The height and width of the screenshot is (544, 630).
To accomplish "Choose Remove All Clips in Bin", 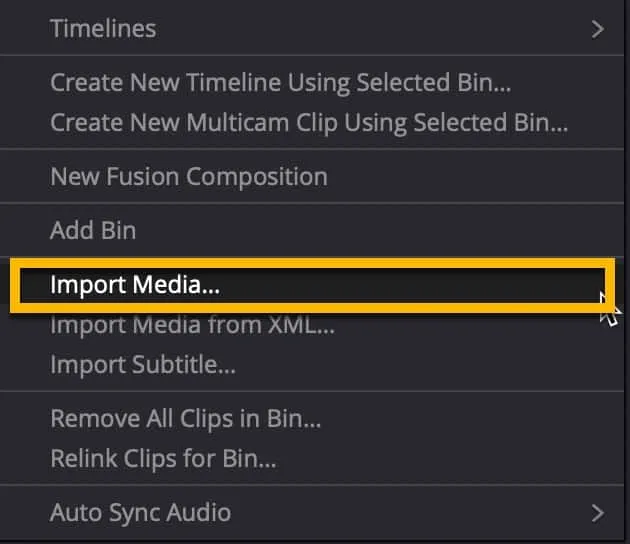I will pyautogui.click(x=185, y=419).
